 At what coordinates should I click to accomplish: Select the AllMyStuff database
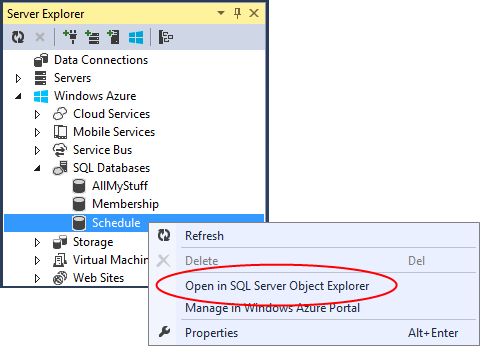pyautogui.click(x=120, y=186)
